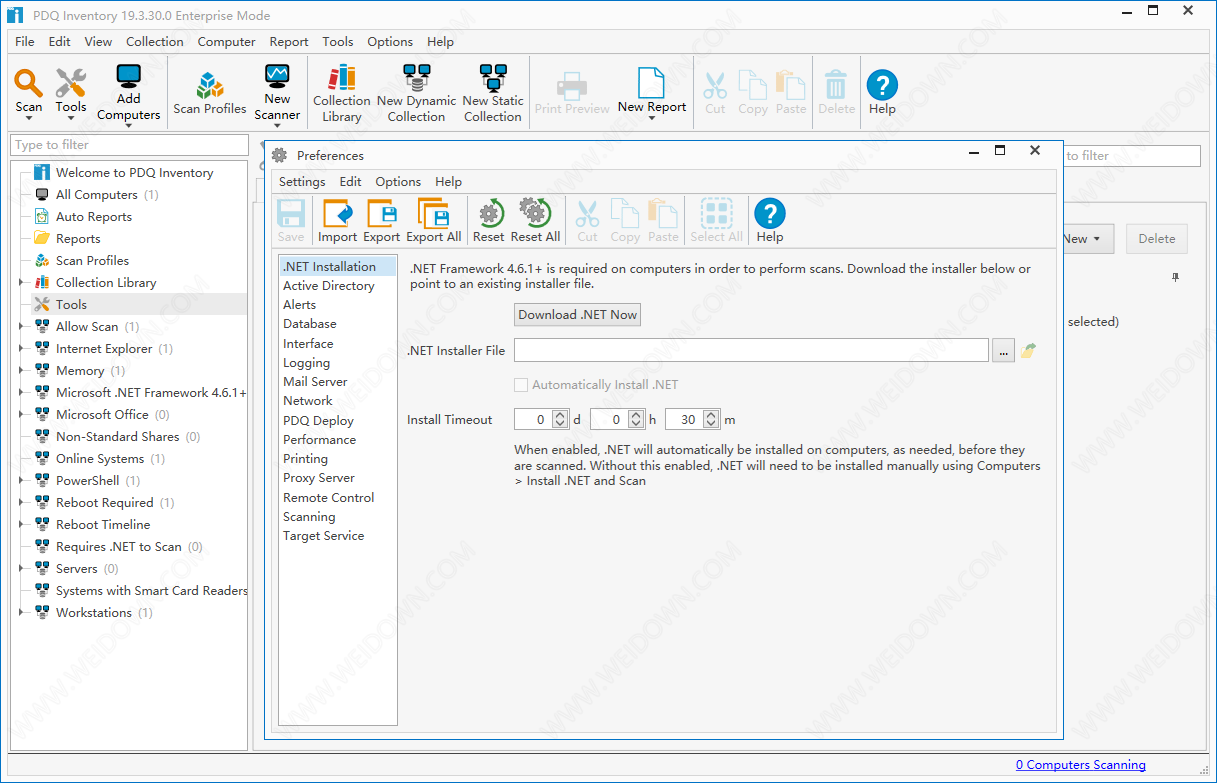The image size is (1217, 783).
Task: Open the 0 Computers Scanning status link
Action: click(x=1081, y=765)
